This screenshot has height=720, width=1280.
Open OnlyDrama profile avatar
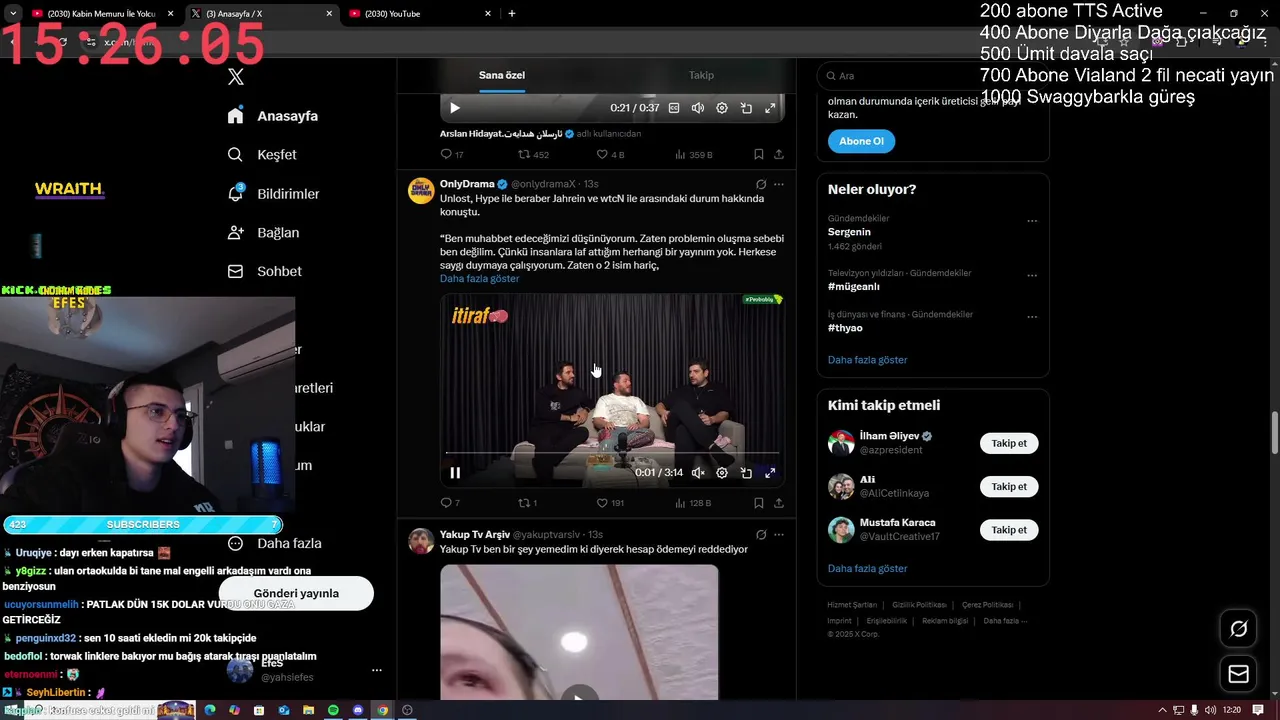pos(421,191)
